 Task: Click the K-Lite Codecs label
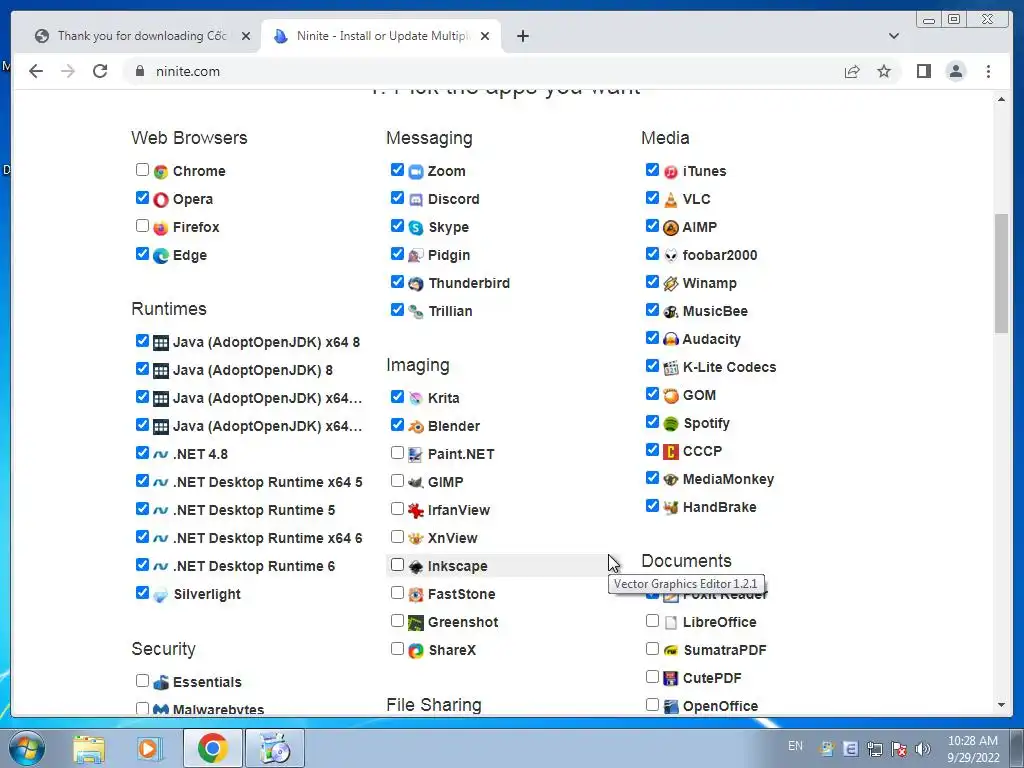click(729, 368)
